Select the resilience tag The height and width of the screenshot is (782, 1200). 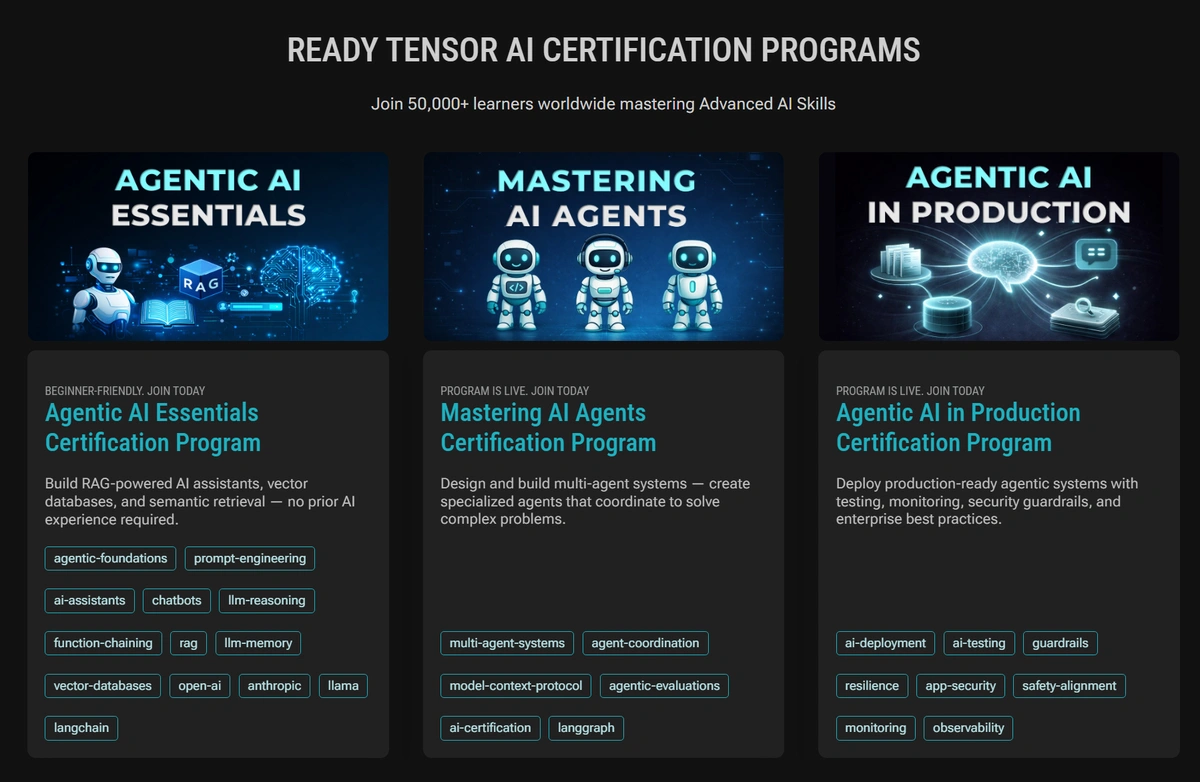click(873, 686)
